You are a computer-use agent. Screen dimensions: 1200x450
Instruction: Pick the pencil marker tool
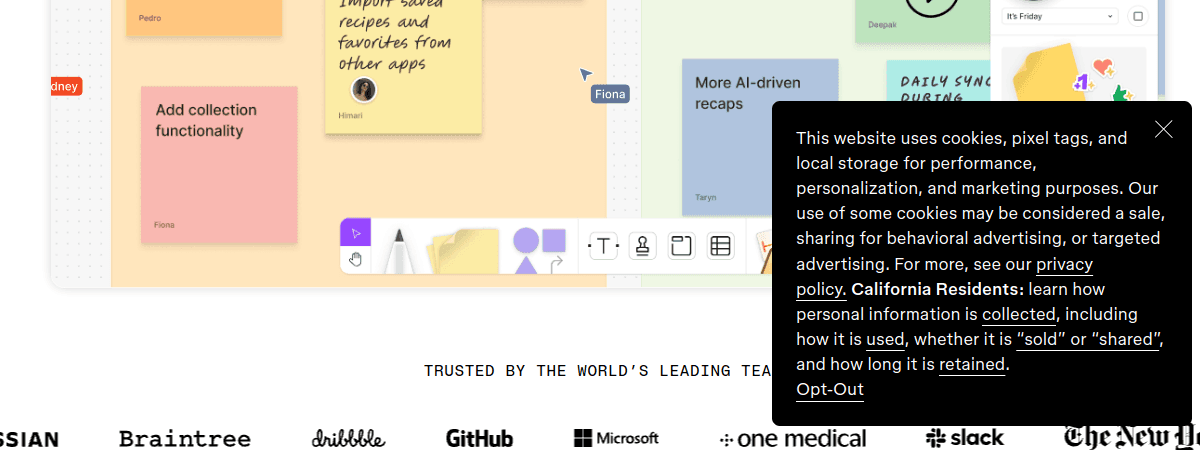(x=397, y=250)
